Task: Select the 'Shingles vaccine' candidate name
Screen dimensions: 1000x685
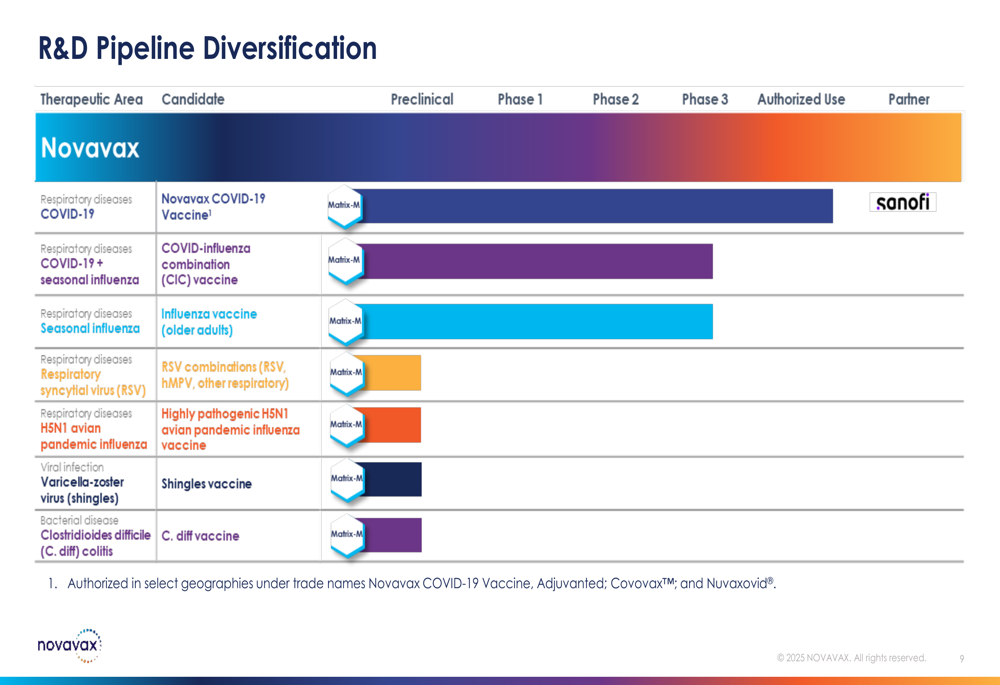Action: [207, 484]
